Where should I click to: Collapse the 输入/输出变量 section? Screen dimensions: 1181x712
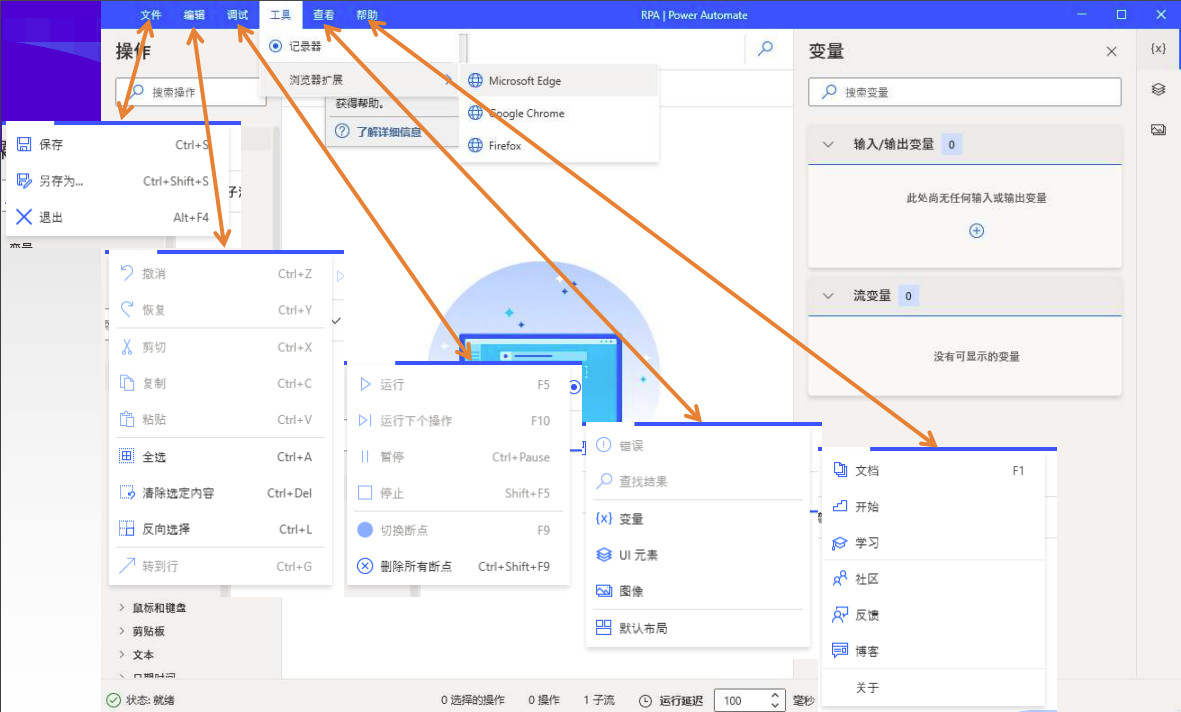pyautogui.click(x=828, y=144)
